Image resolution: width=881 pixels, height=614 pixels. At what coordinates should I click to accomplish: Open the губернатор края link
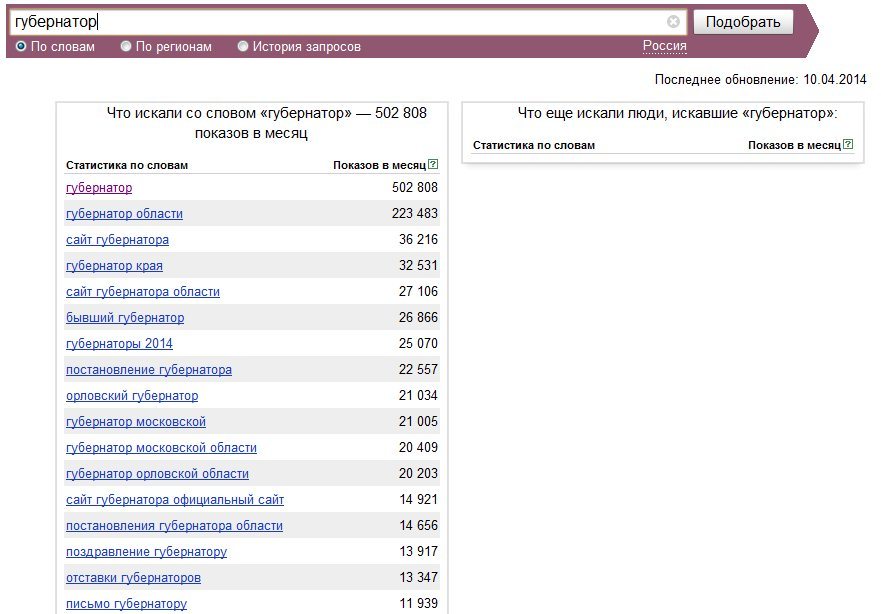coord(114,265)
